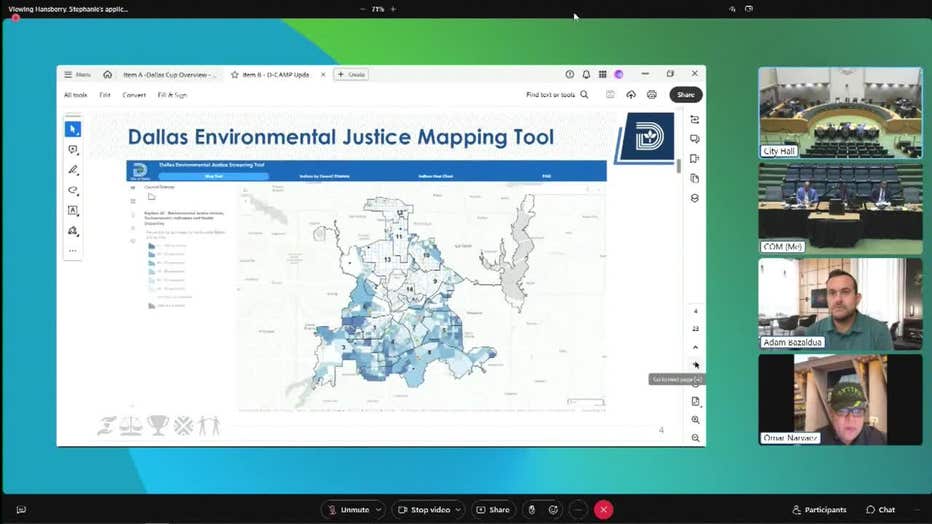Open the stamp or signature tool

pyautogui.click(x=73, y=231)
